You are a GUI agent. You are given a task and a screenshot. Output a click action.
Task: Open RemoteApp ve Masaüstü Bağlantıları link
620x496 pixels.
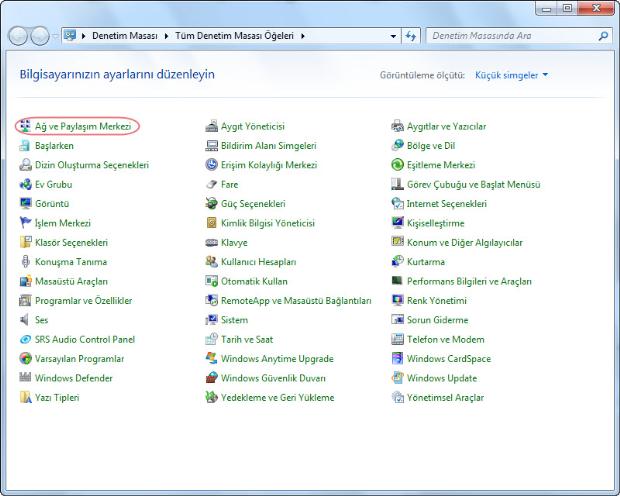[296, 301]
